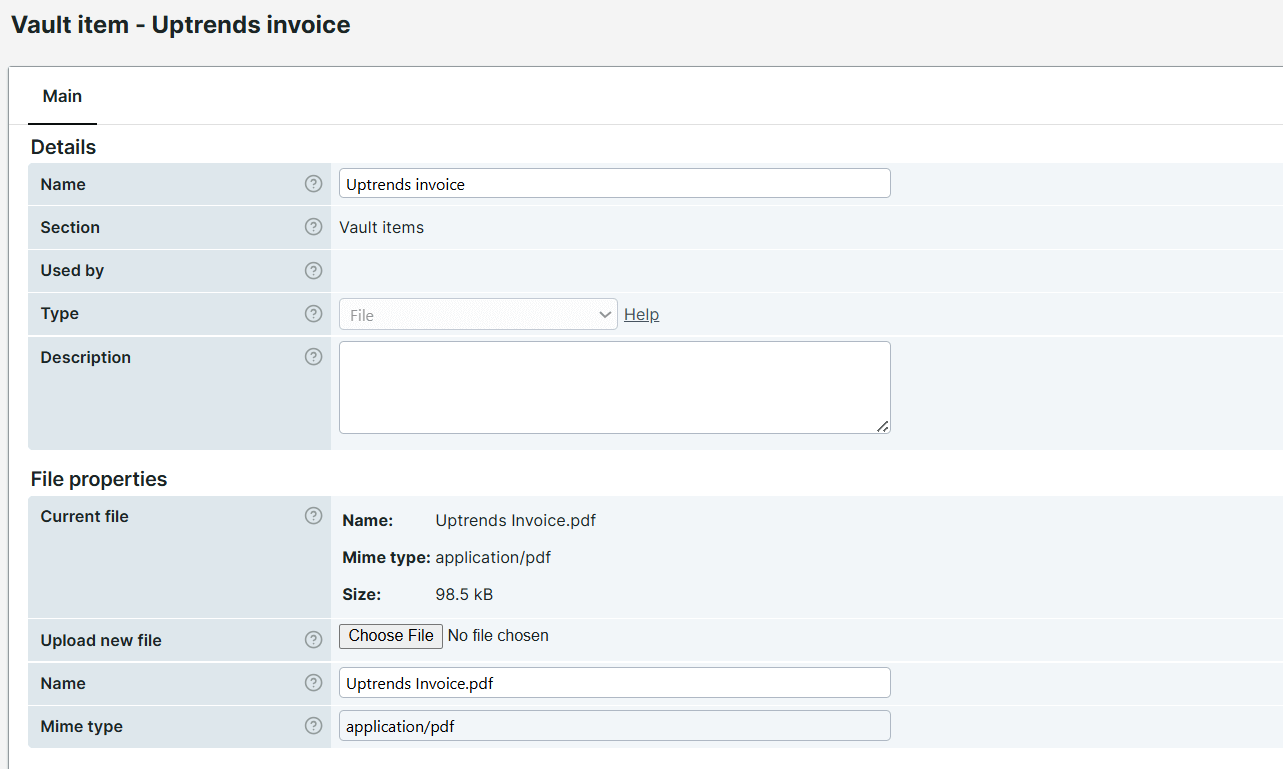Switch to the Main tab
This screenshot has height=769, width=1283.
62,96
